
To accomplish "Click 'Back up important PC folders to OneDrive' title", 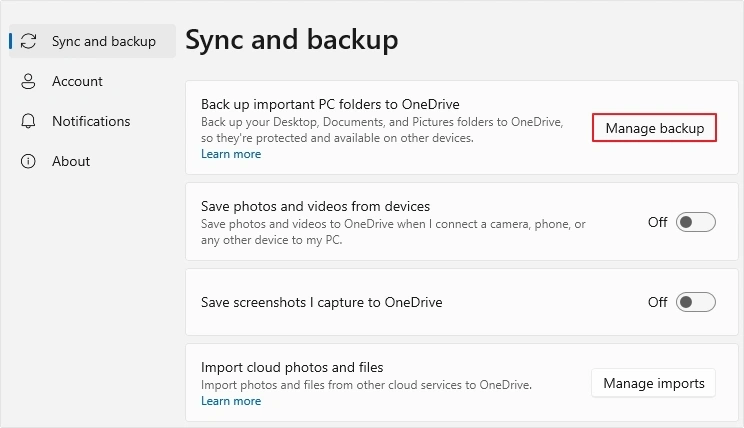I will pos(330,104).
